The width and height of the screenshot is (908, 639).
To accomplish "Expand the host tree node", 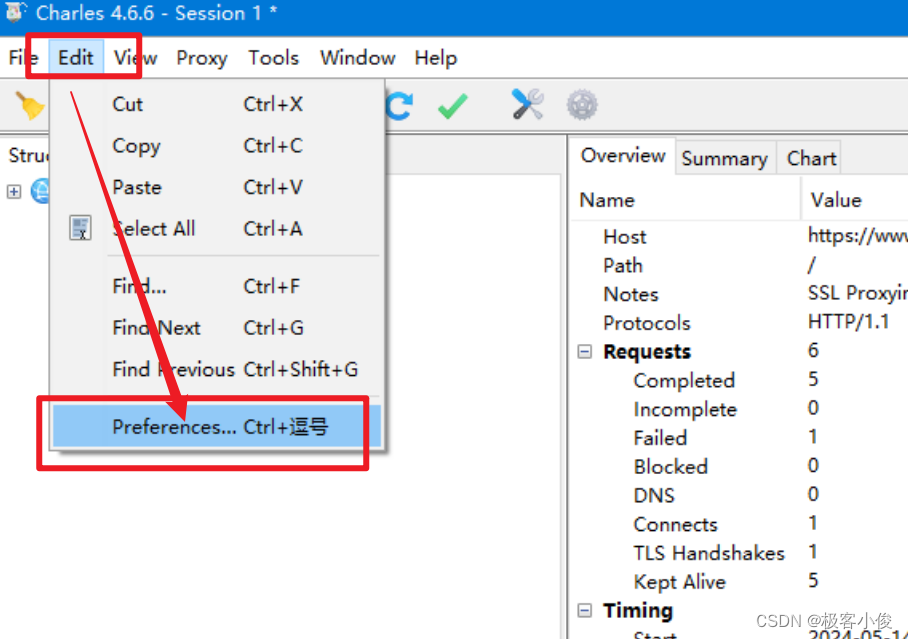I will pos(14,192).
